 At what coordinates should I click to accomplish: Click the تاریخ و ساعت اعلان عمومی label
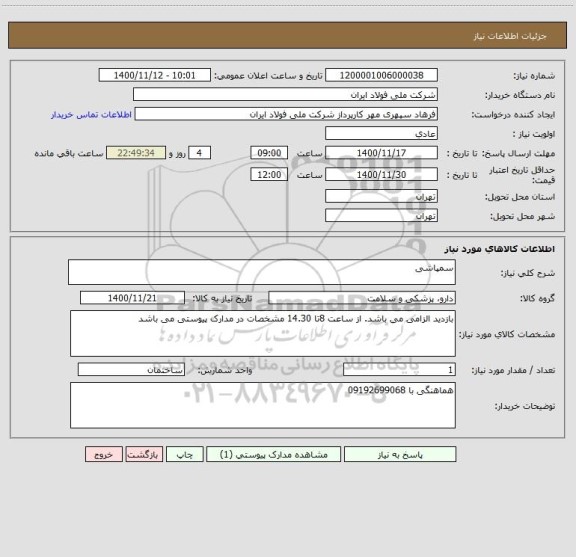(x=269, y=76)
